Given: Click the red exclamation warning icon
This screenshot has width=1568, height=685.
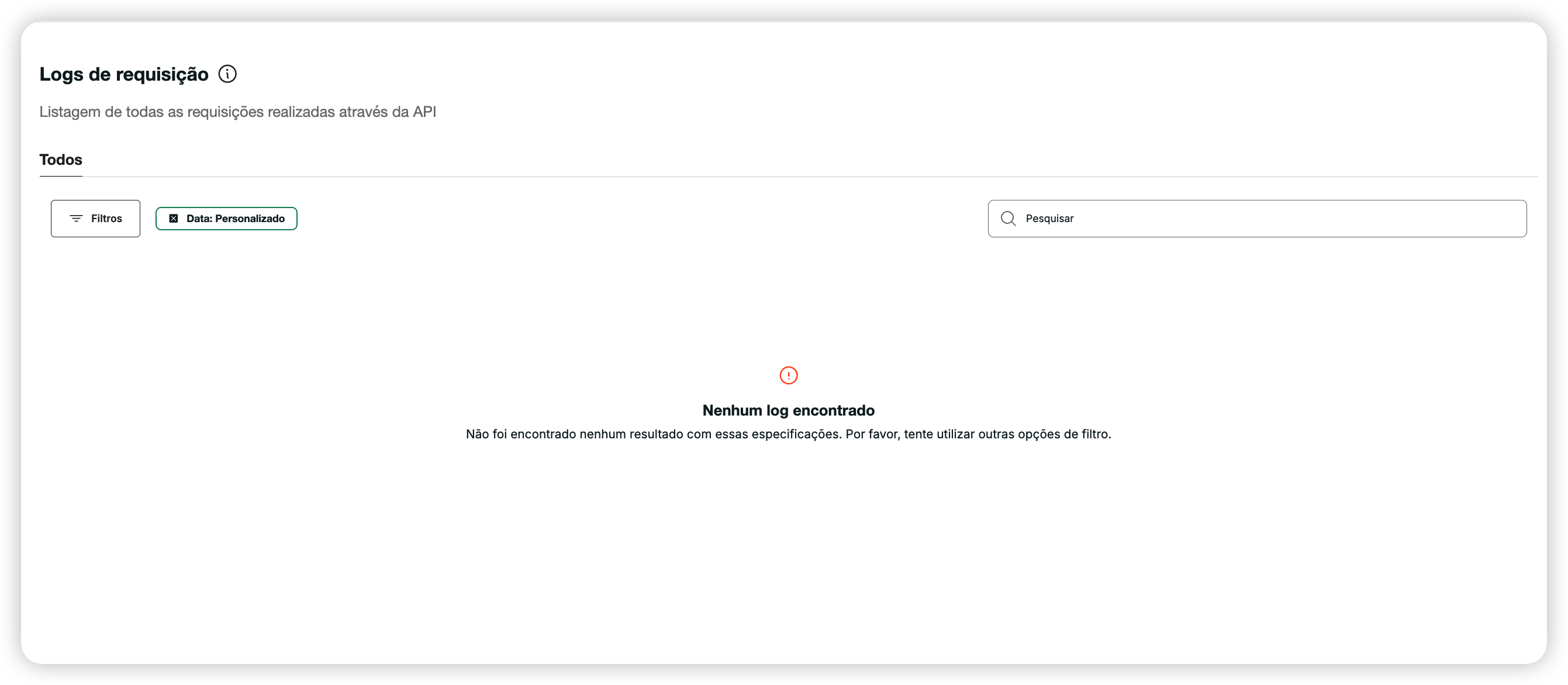Looking at the screenshot, I should click(788, 375).
